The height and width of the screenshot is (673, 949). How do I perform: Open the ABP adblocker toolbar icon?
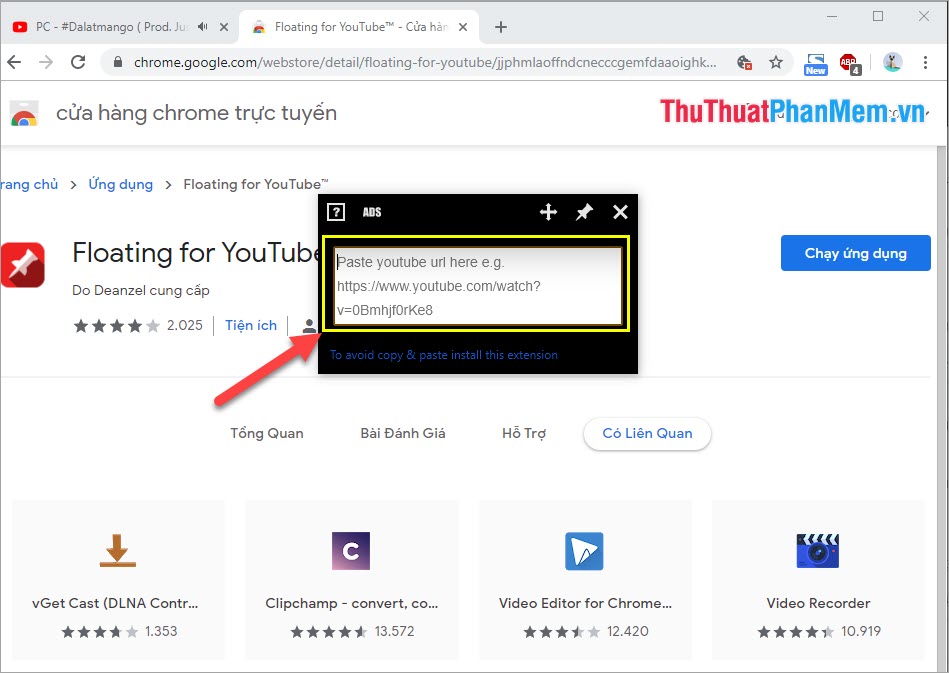tap(849, 62)
